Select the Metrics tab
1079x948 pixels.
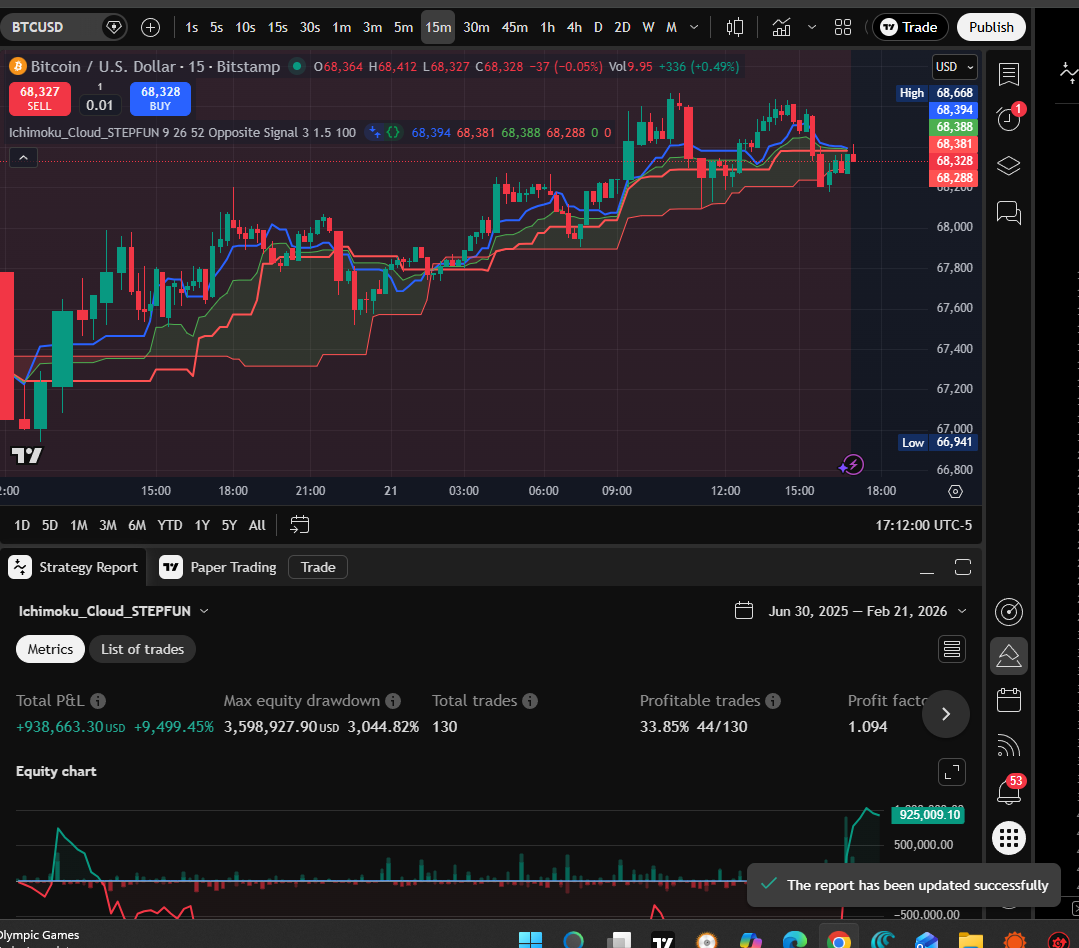click(50, 649)
